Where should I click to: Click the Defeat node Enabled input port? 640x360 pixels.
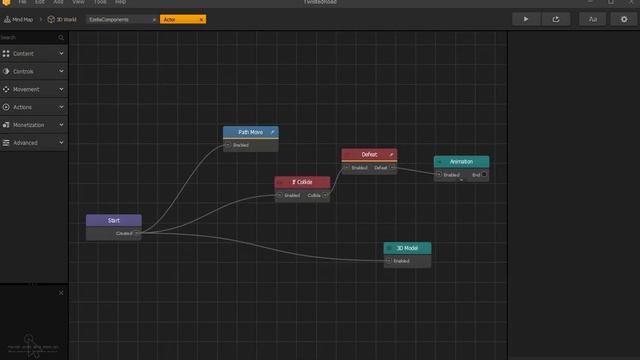(347, 167)
